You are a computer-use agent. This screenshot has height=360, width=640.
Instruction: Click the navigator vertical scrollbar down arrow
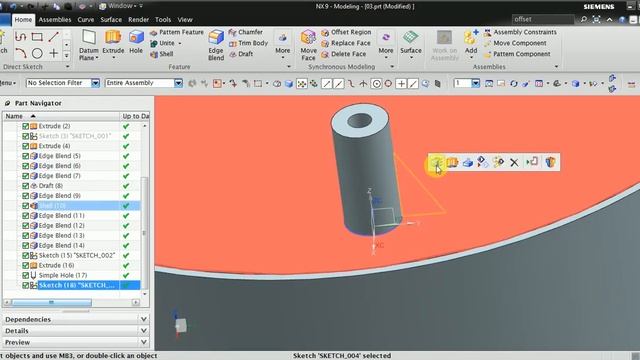click(x=145, y=294)
